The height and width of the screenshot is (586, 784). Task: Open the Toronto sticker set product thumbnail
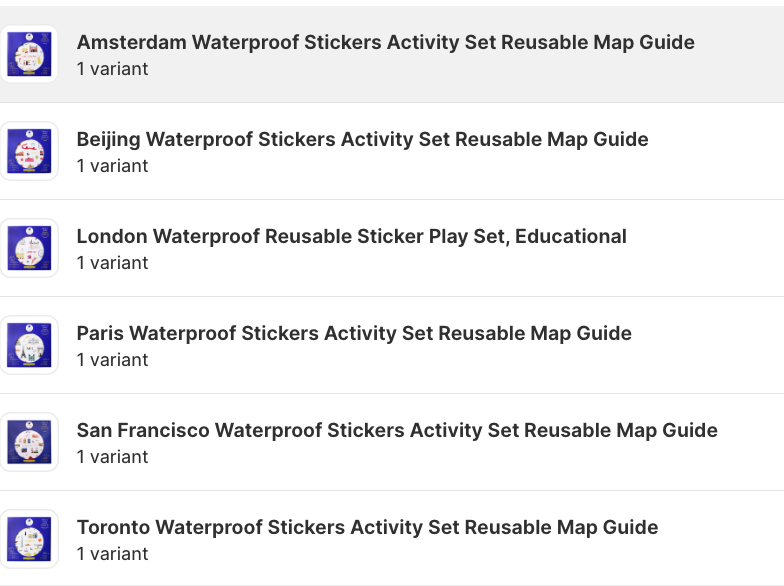(x=29, y=539)
